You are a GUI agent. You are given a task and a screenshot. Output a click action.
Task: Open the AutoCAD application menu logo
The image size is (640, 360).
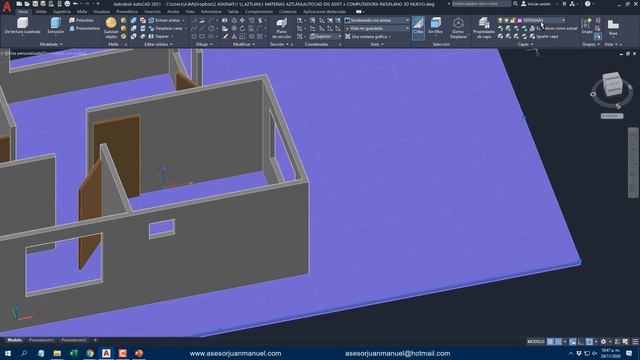[7, 7]
